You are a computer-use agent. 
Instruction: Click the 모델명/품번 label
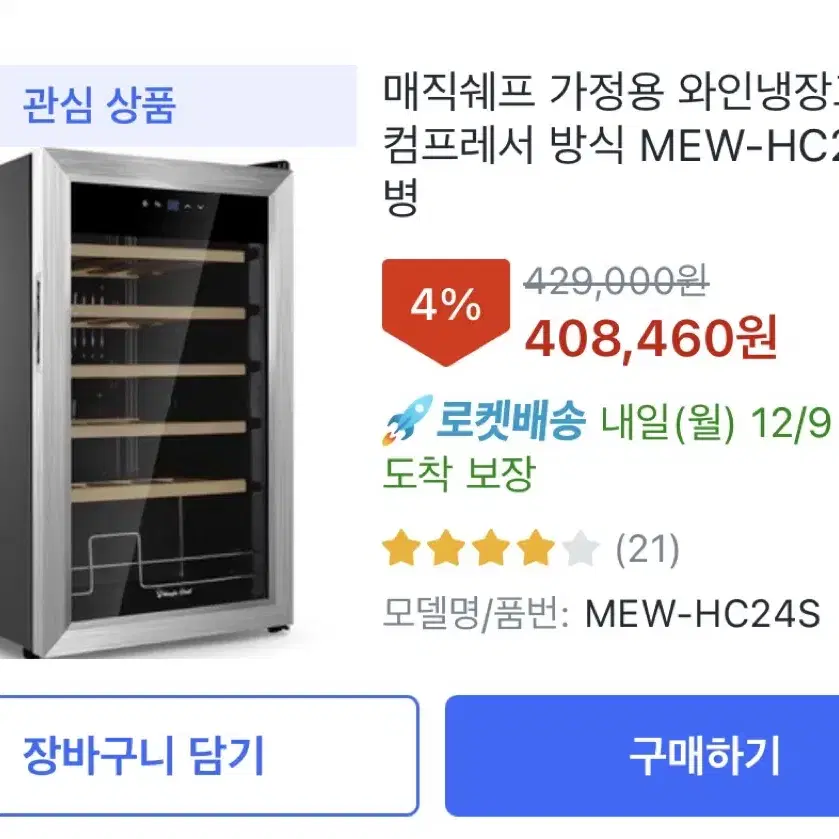476,614
